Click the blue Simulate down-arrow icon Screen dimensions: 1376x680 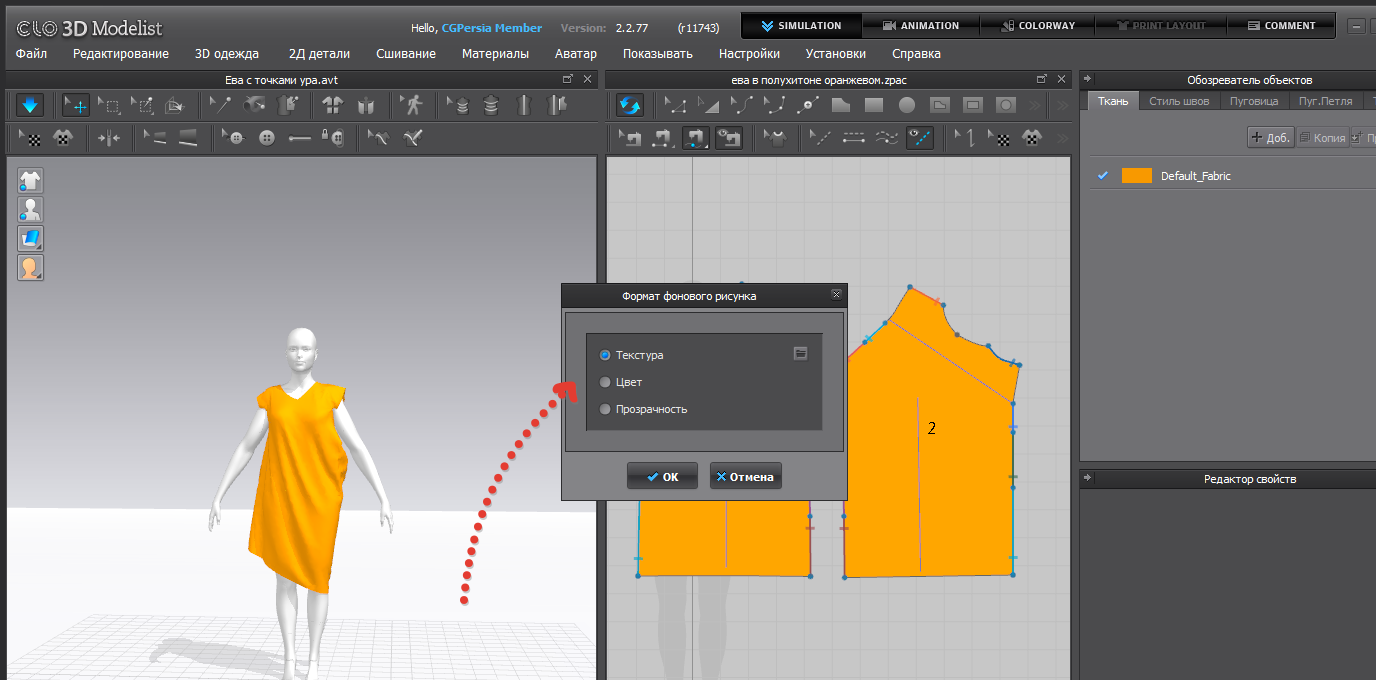(x=30, y=104)
